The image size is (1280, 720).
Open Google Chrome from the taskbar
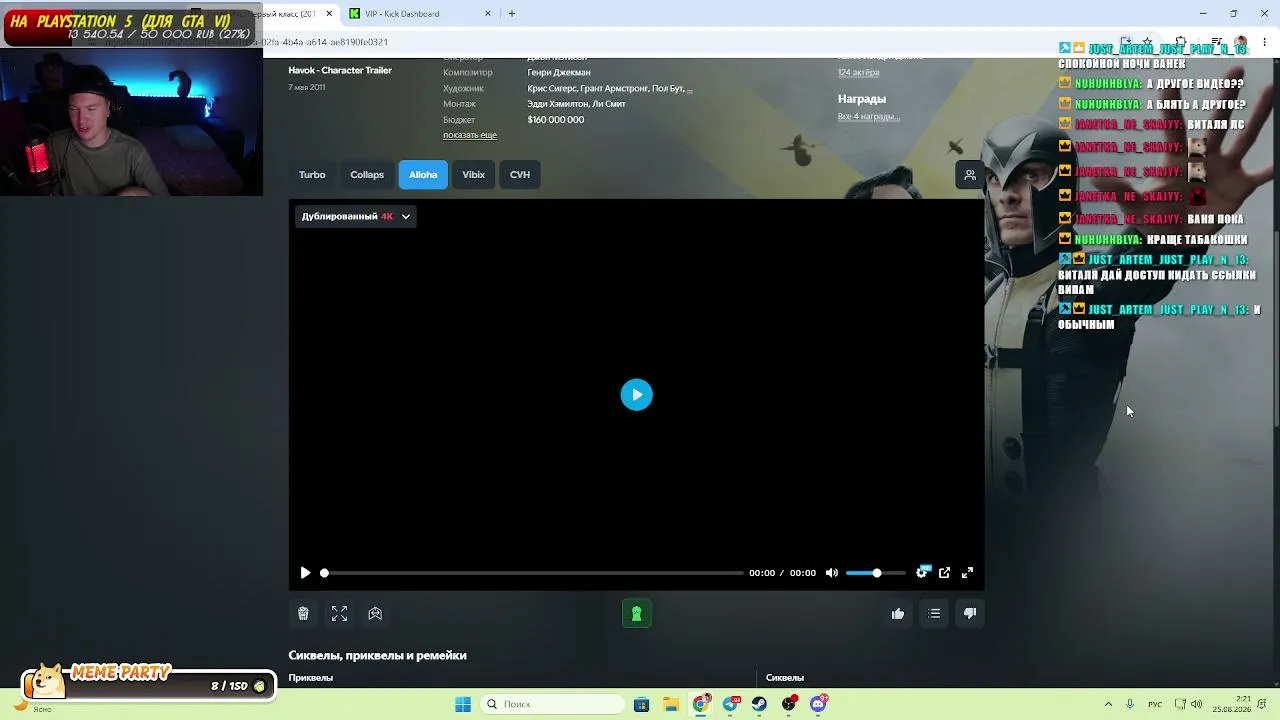click(x=701, y=704)
